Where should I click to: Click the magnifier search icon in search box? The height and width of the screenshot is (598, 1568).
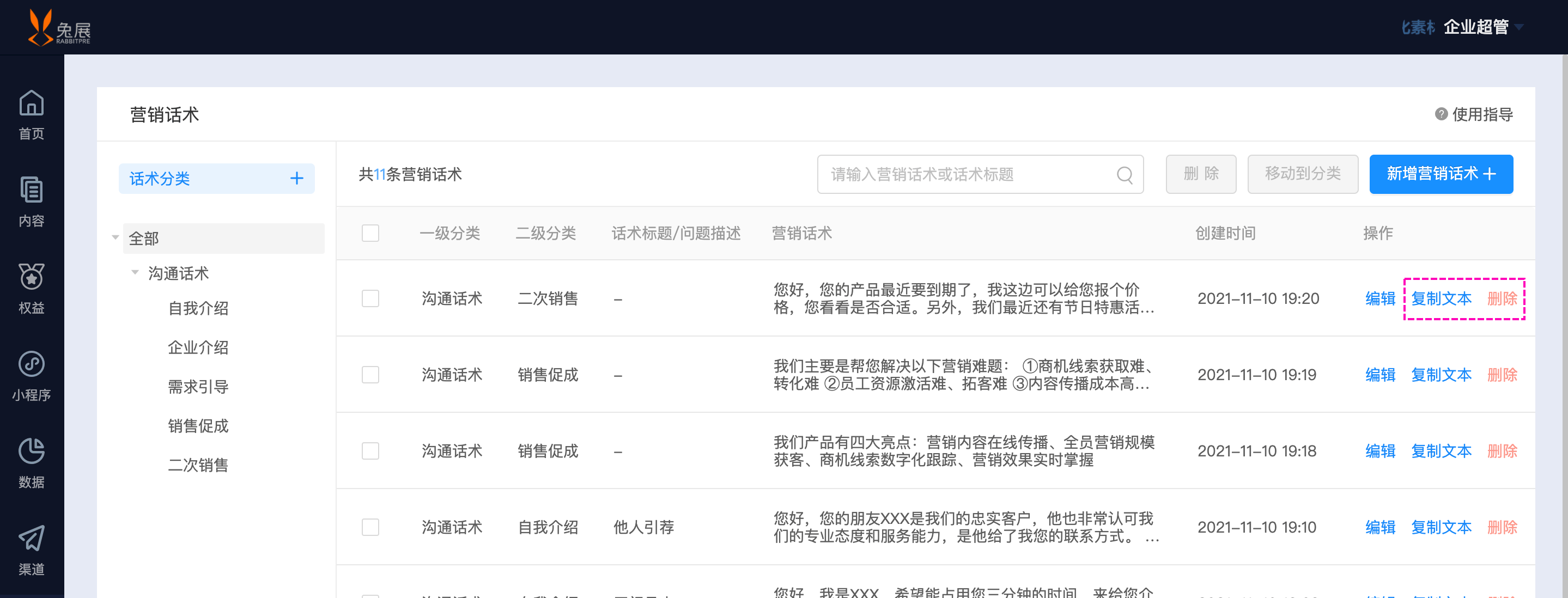(x=1125, y=175)
